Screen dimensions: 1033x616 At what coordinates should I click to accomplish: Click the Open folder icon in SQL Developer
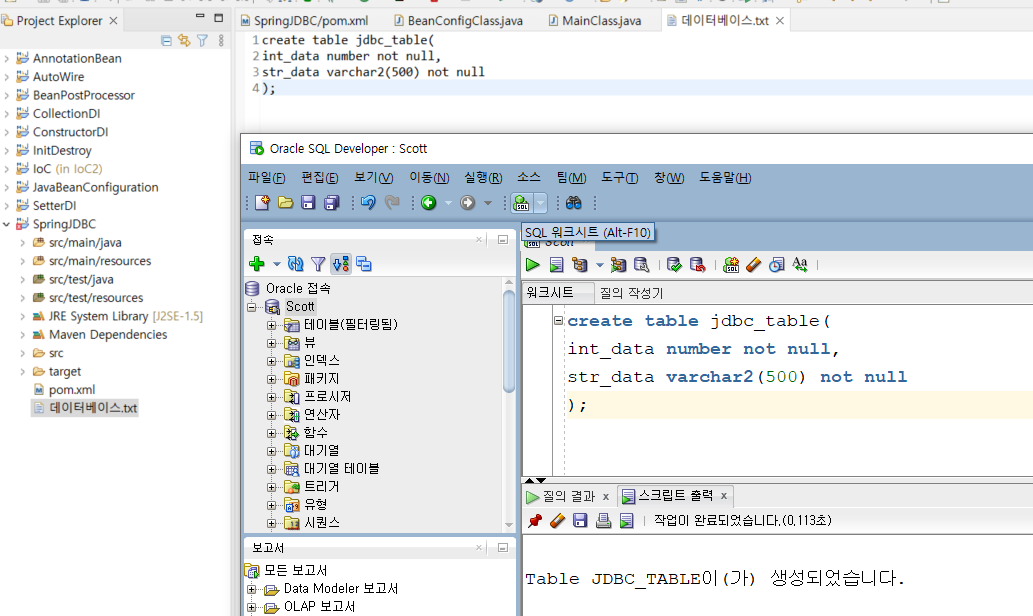pos(285,203)
